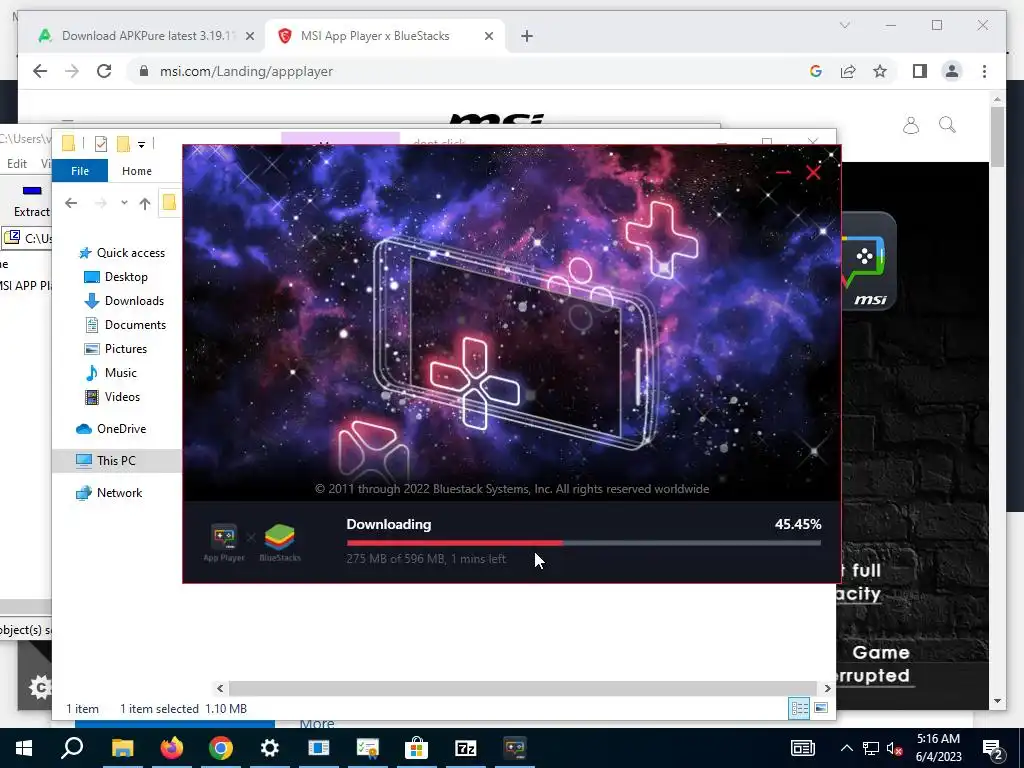1024x768 pixels.
Task: Open Documents in navigation pane
Action: [126, 325]
